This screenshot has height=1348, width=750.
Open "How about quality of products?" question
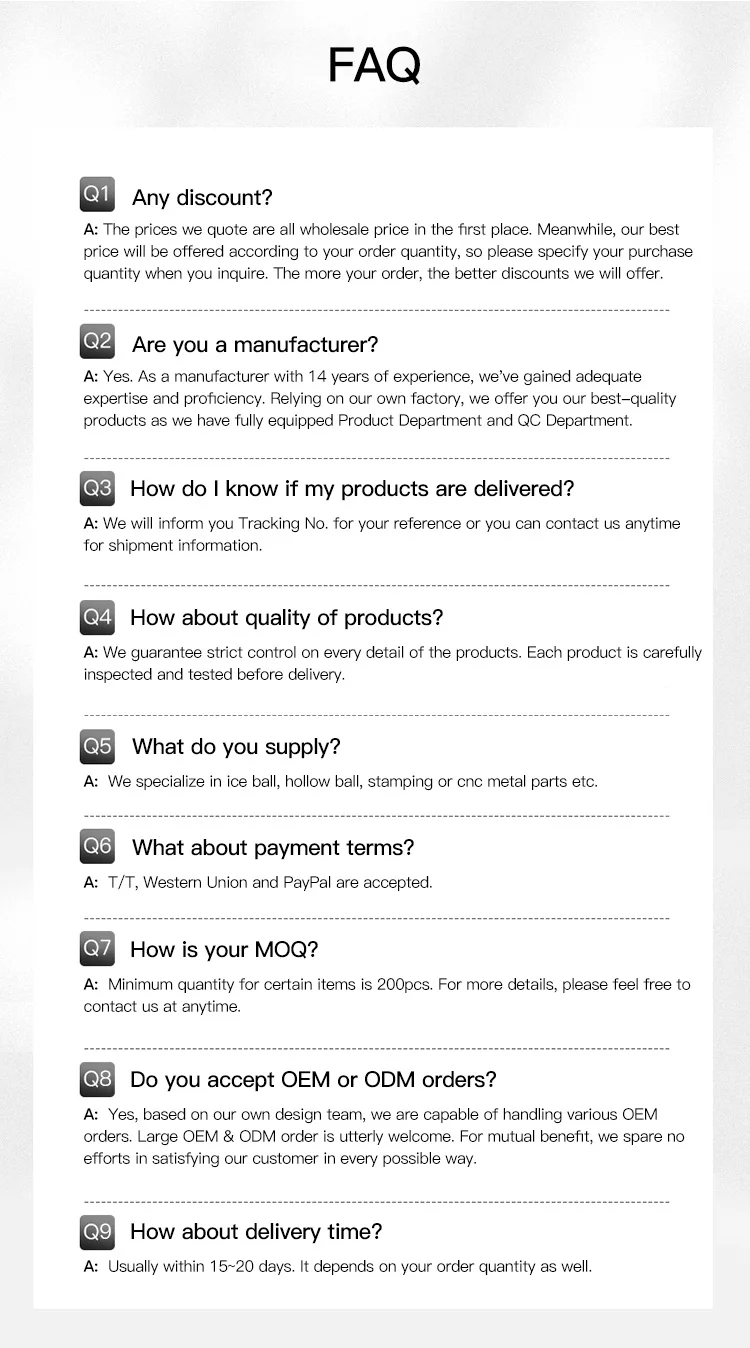point(286,618)
